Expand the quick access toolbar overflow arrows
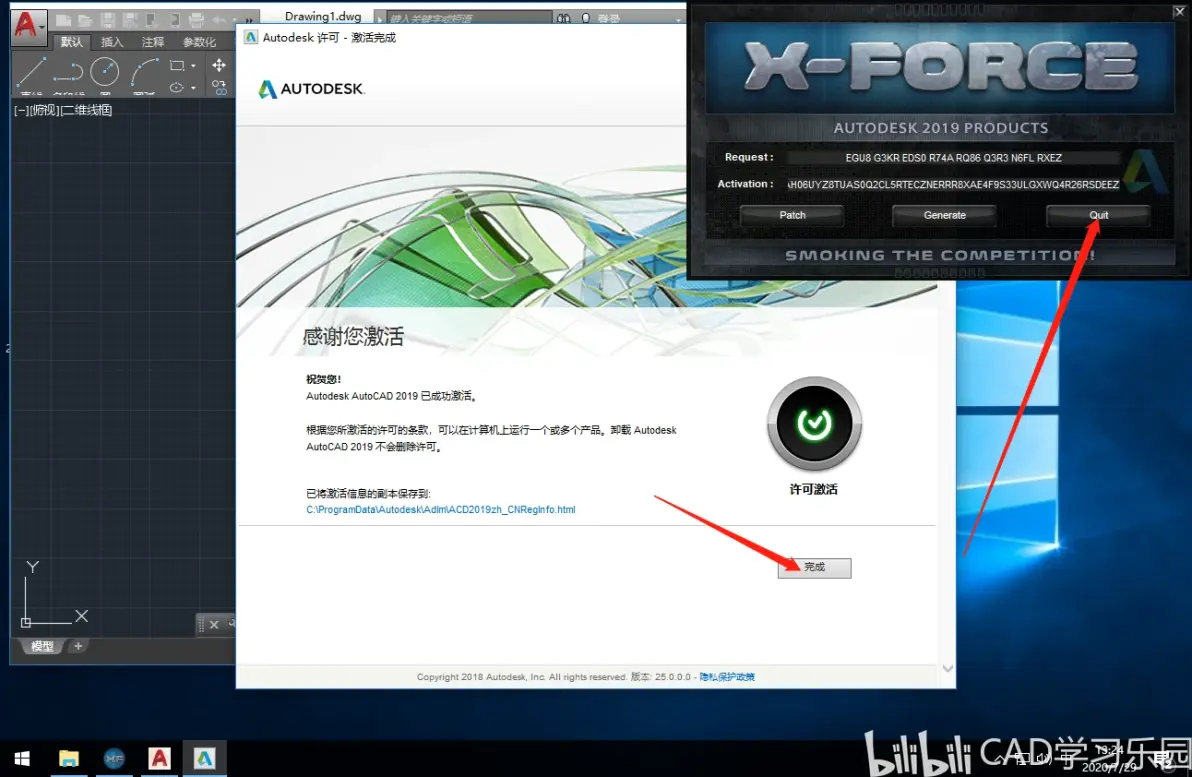 249,20
